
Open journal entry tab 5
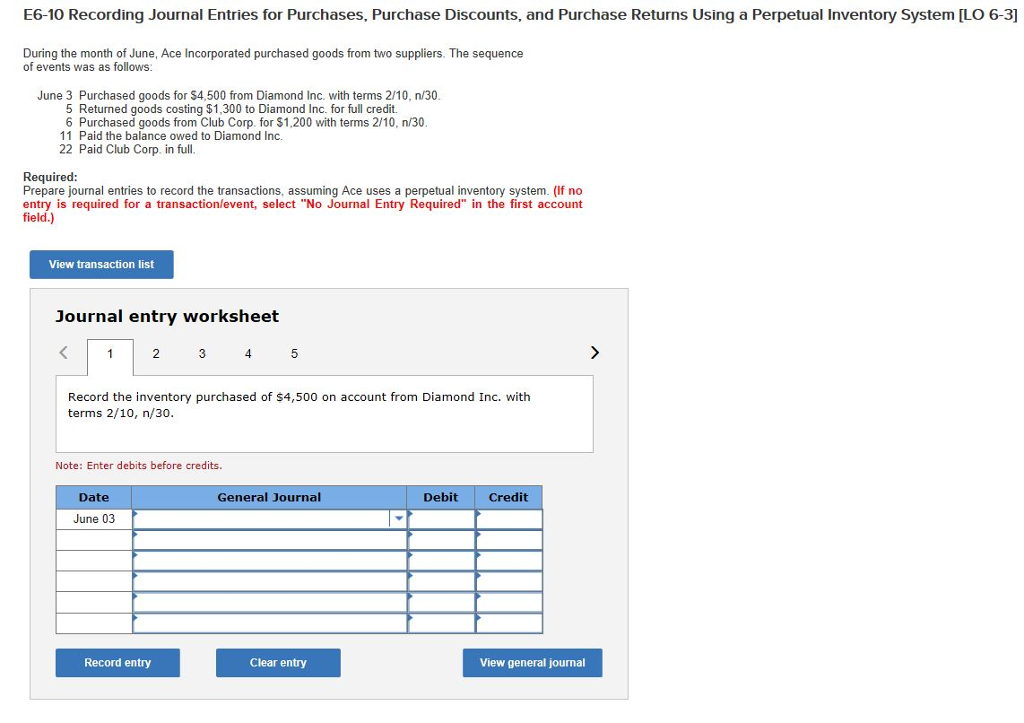[x=294, y=353]
